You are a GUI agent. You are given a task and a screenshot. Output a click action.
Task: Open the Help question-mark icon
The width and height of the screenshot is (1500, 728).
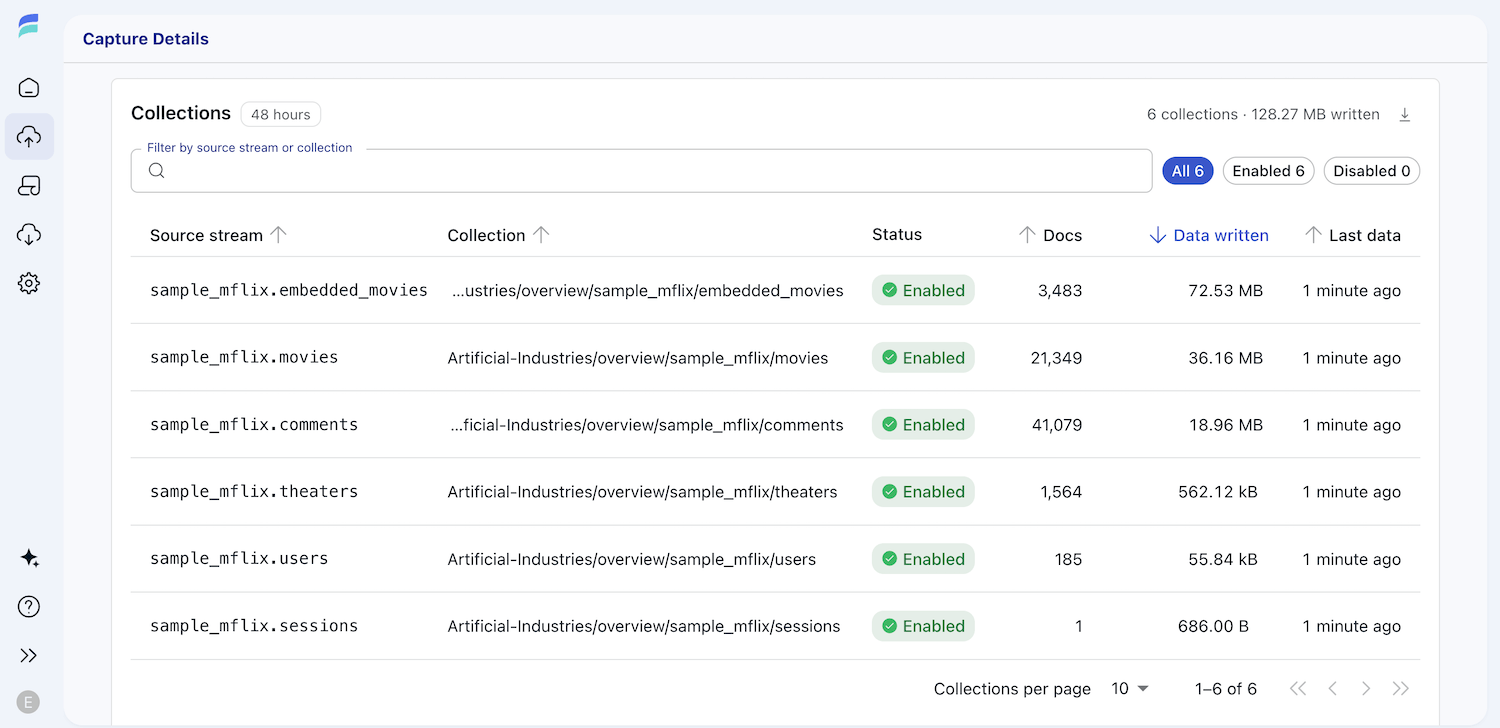click(29, 607)
